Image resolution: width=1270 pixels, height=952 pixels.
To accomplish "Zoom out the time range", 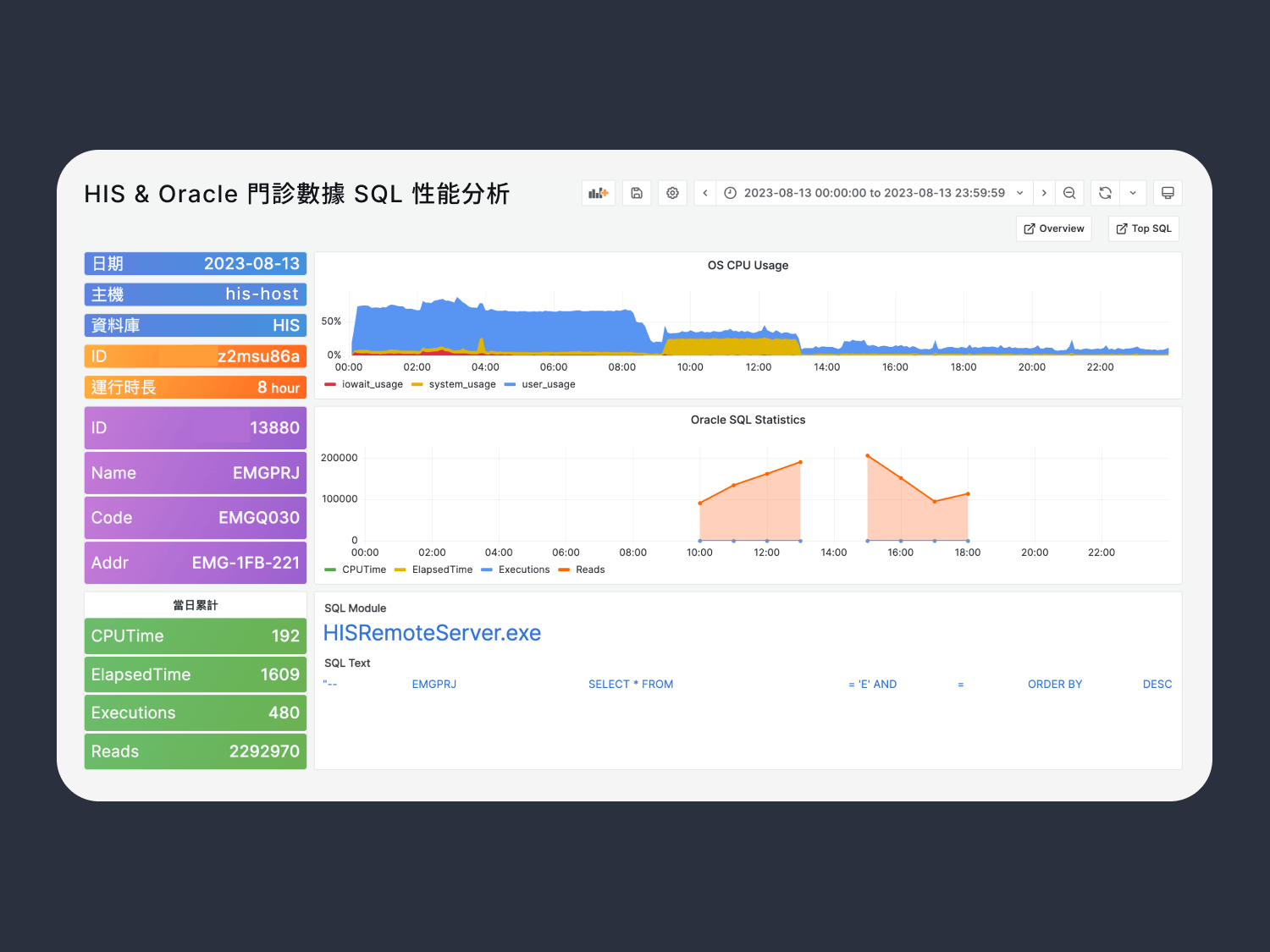I will pyautogui.click(x=1069, y=193).
